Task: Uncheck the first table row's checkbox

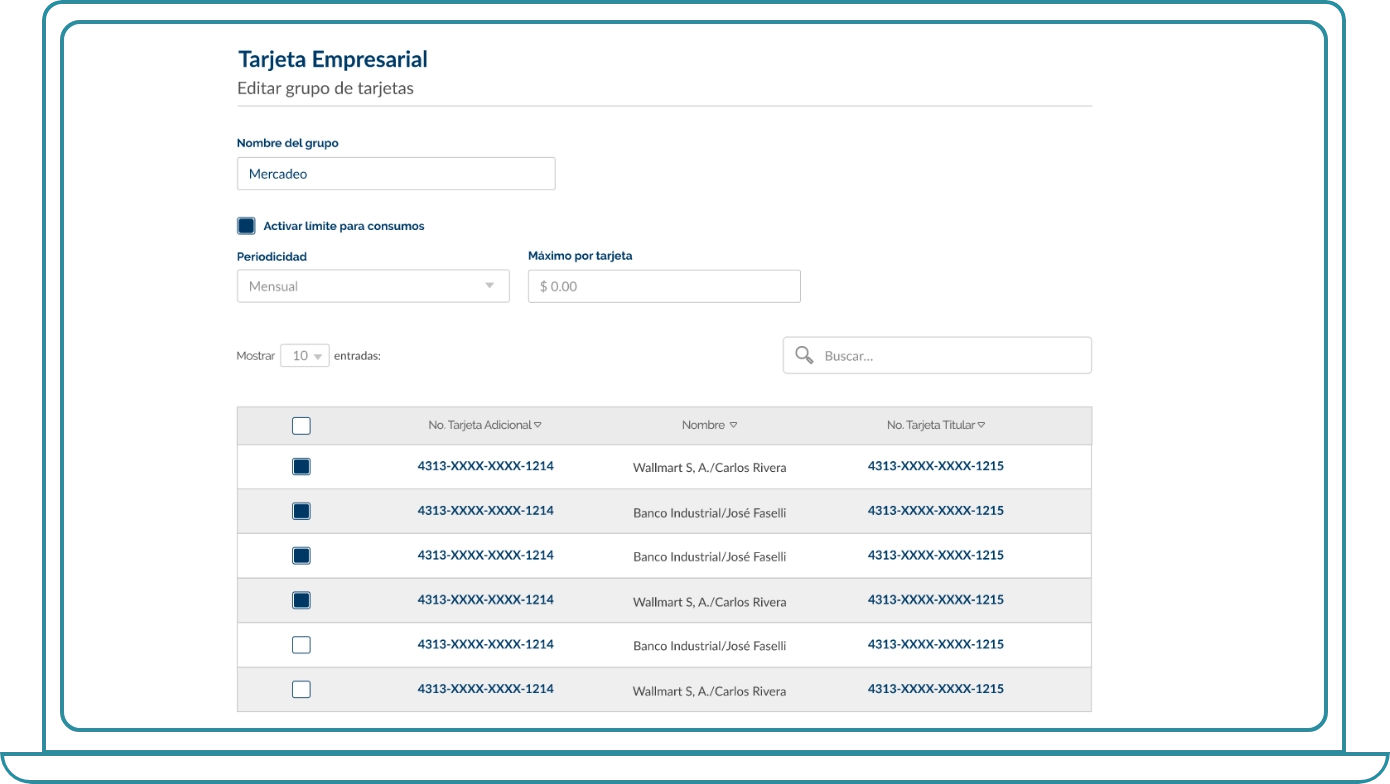Action: pos(301,466)
